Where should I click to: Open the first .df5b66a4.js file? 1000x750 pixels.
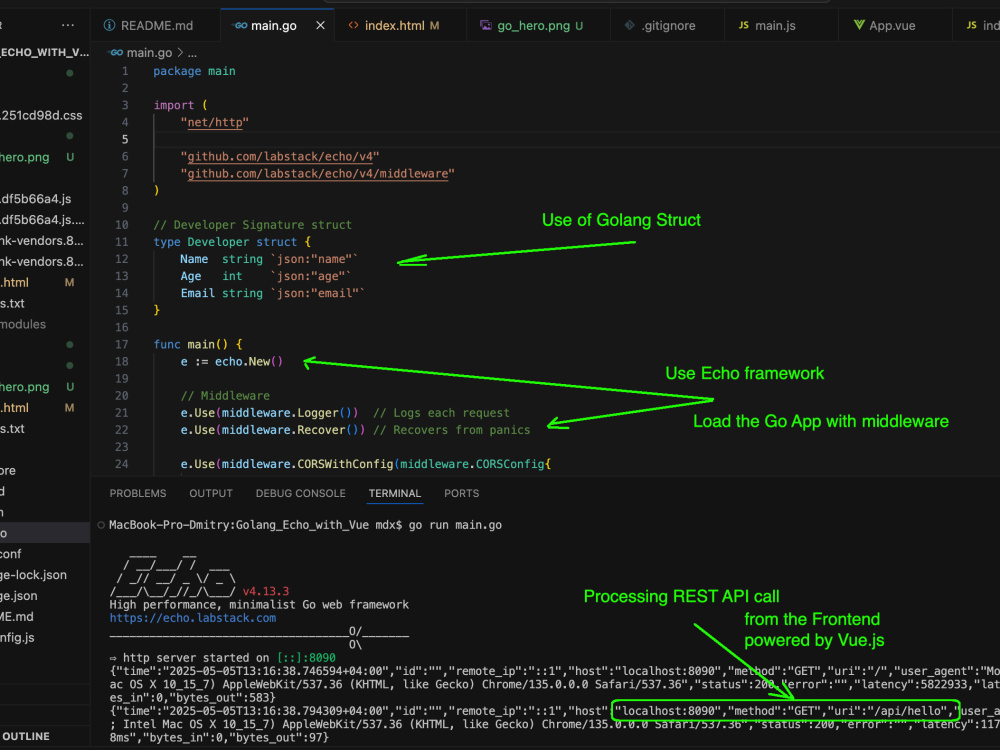pyautogui.click(x=36, y=199)
